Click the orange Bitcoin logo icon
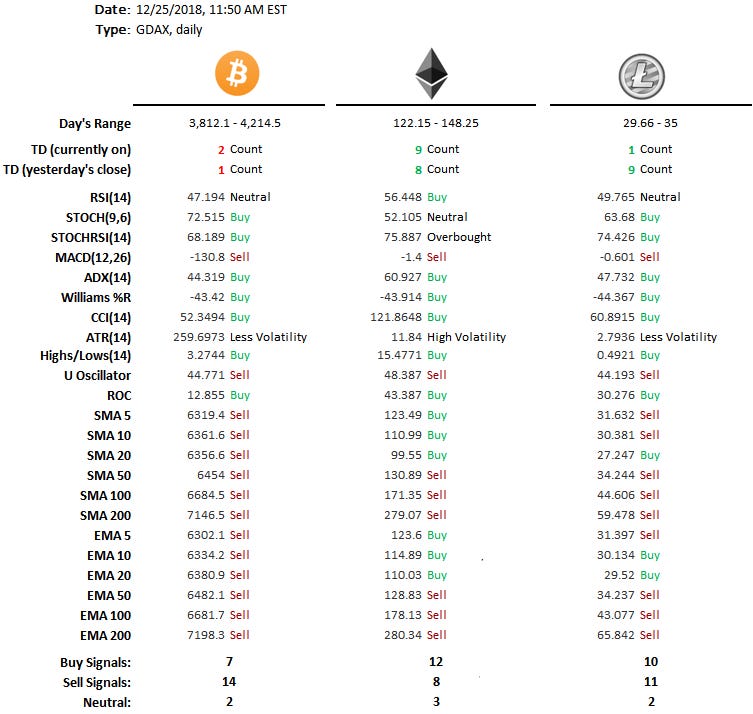 (237, 74)
